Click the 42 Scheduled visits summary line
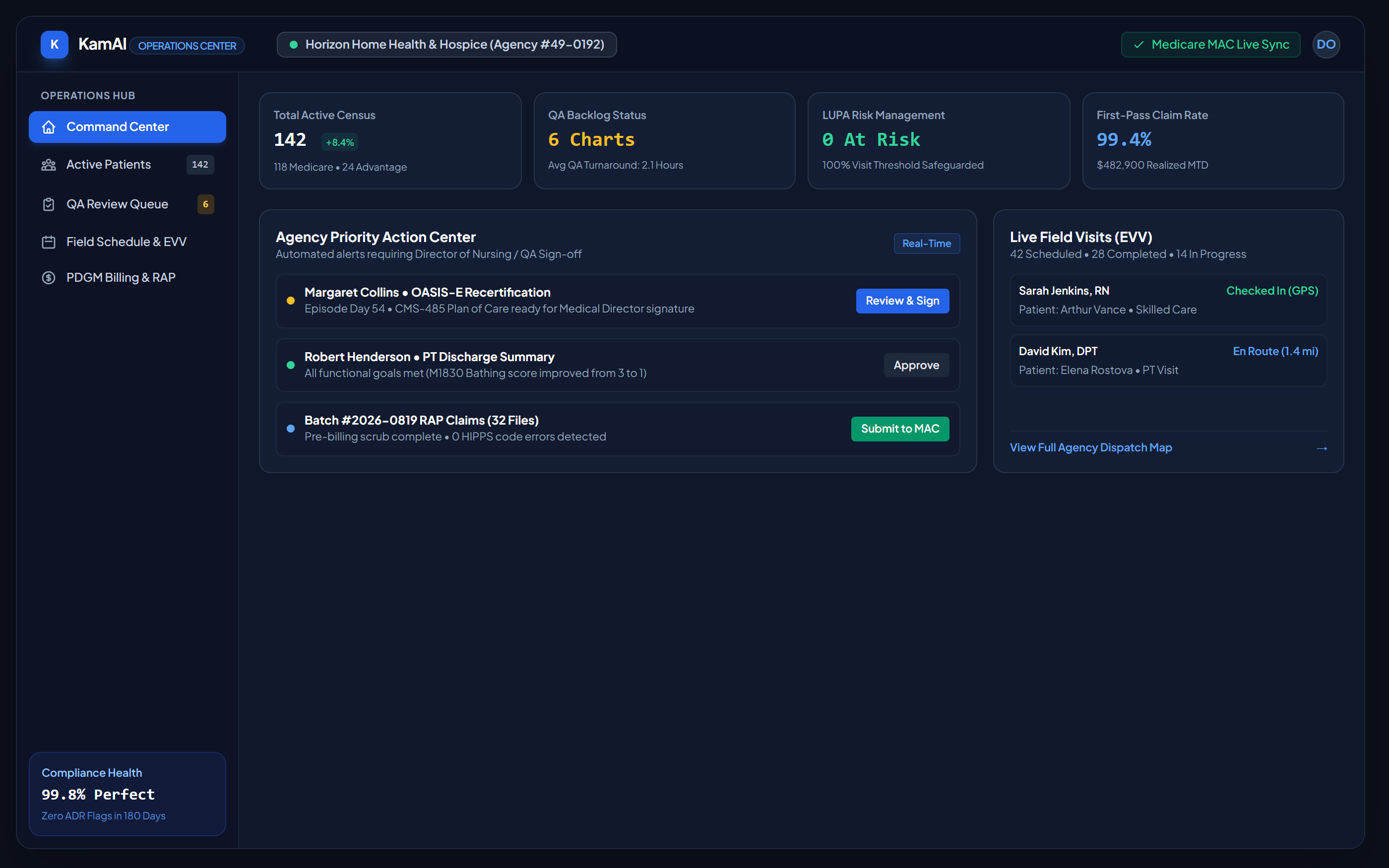Screen dimensions: 1389x868 pos(1128,254)
